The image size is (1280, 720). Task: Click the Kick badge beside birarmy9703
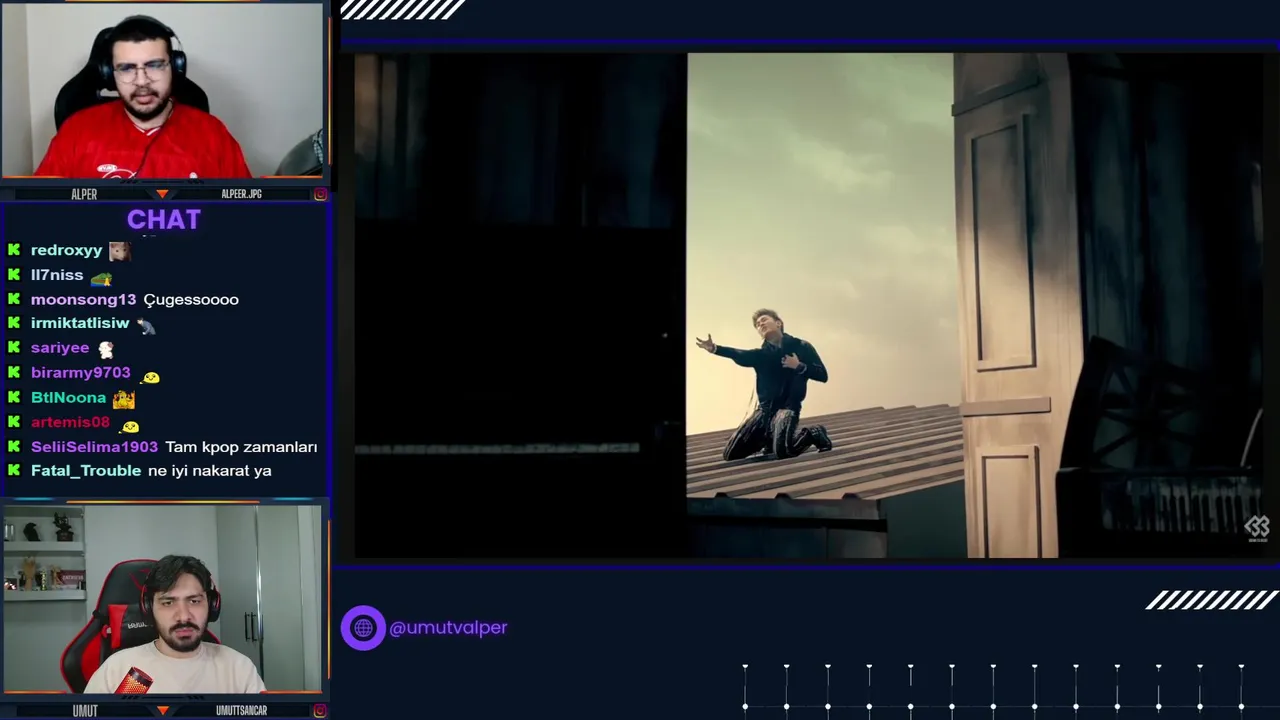tap(14, 372)
